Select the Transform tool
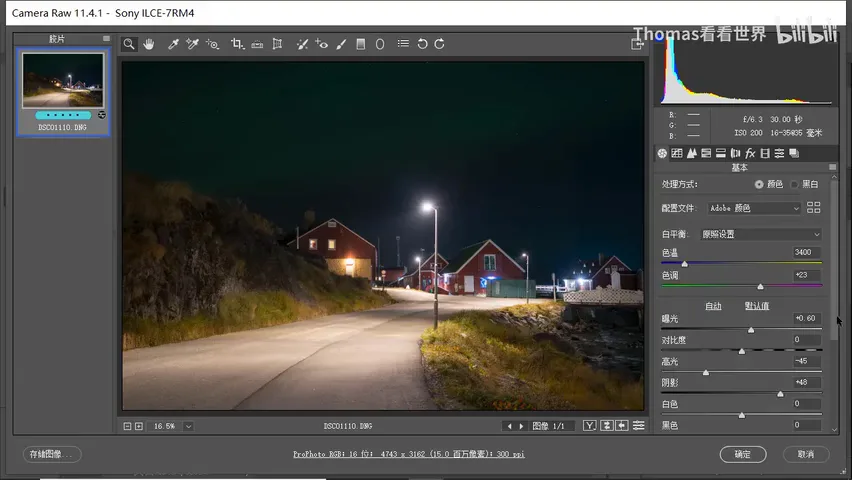 (277, 44)
